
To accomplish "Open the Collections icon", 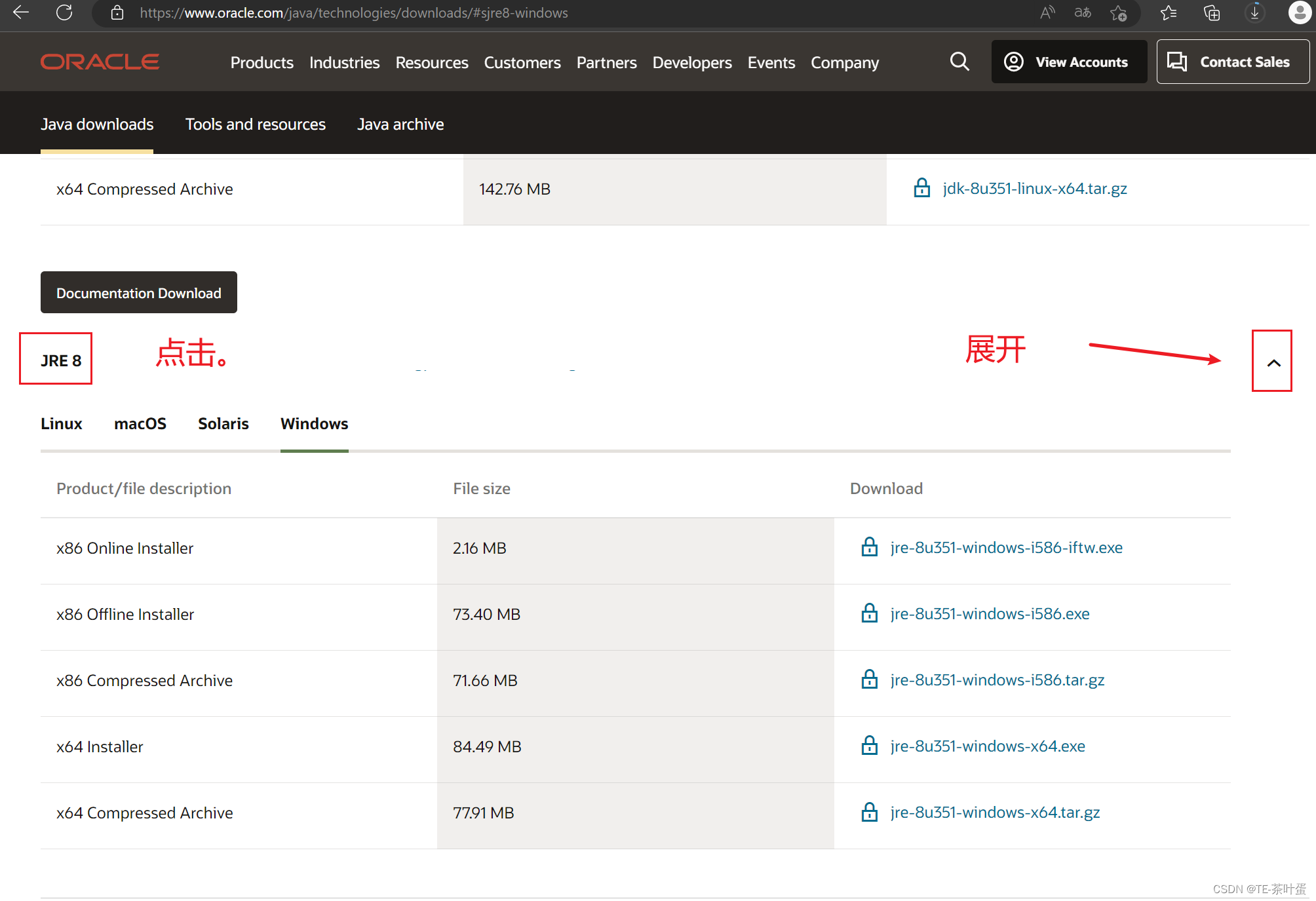I will tap(1212, 13).
